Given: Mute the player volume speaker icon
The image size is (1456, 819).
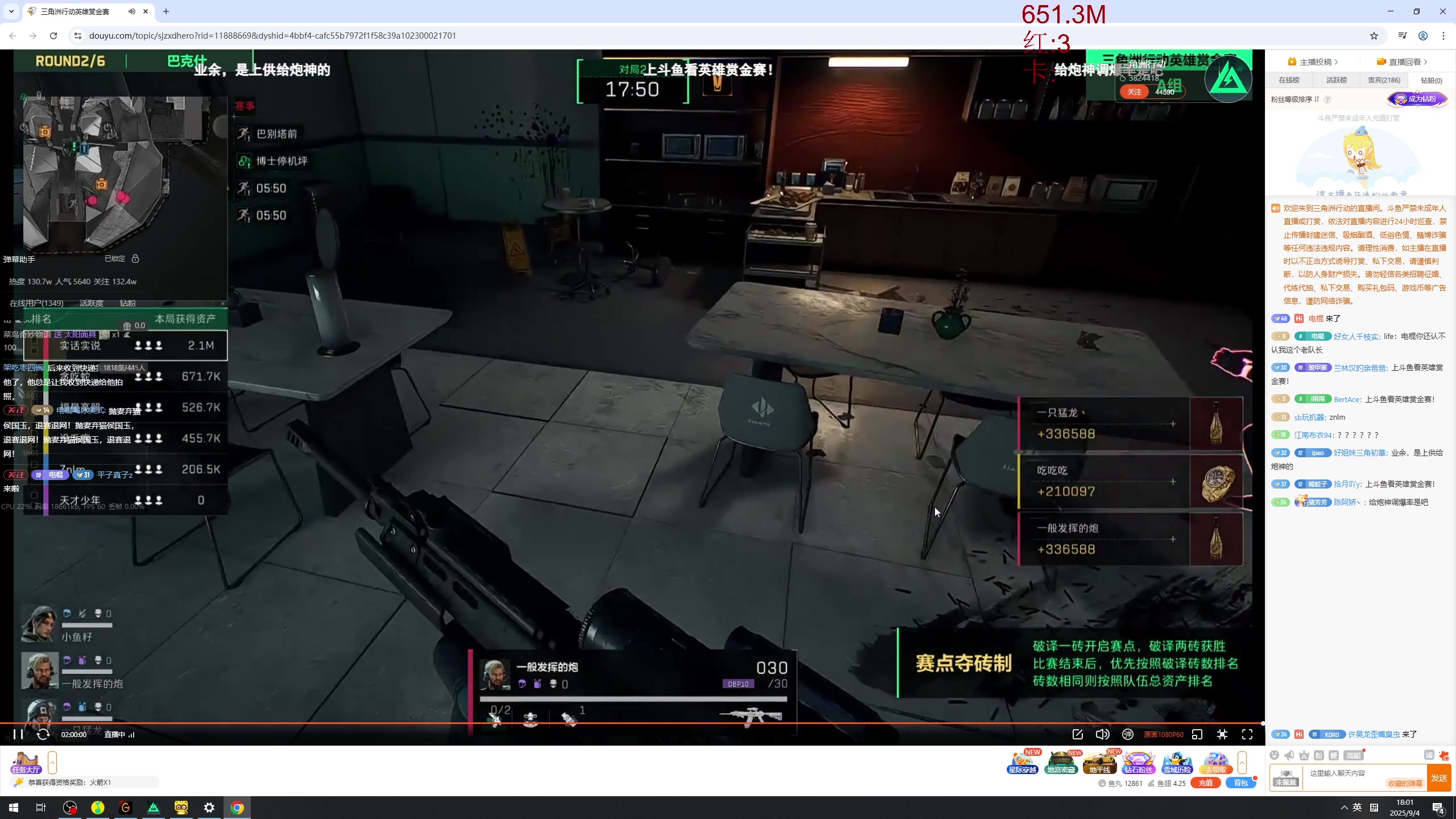Looking at the screenshot, I should [x=1102, y=734].
